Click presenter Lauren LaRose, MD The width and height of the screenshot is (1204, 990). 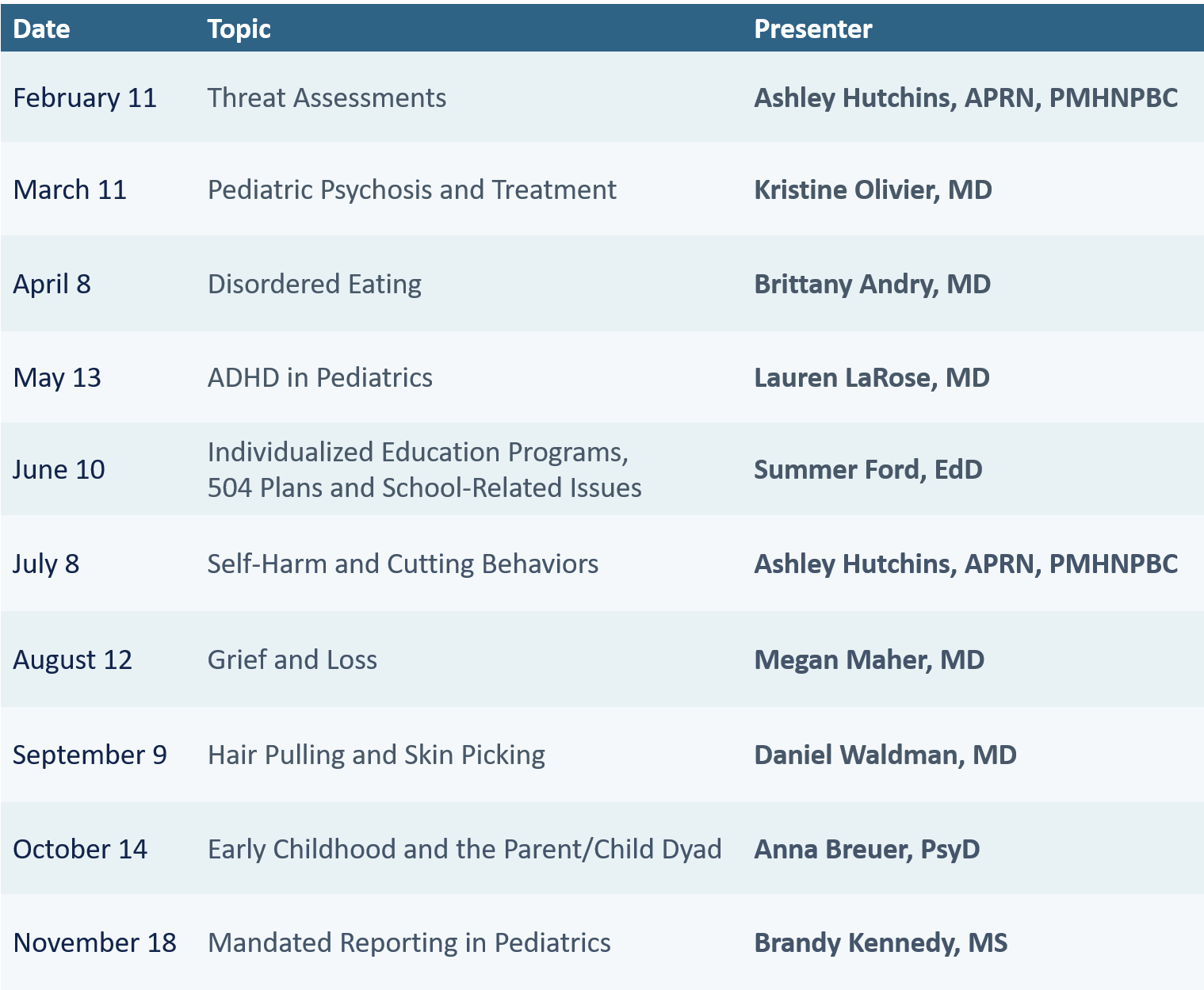point(871,378)
